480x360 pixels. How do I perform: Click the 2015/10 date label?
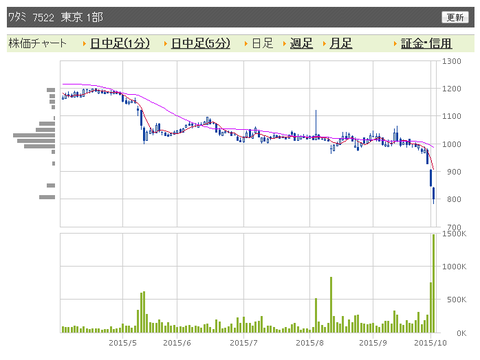(x=430, y=343)
